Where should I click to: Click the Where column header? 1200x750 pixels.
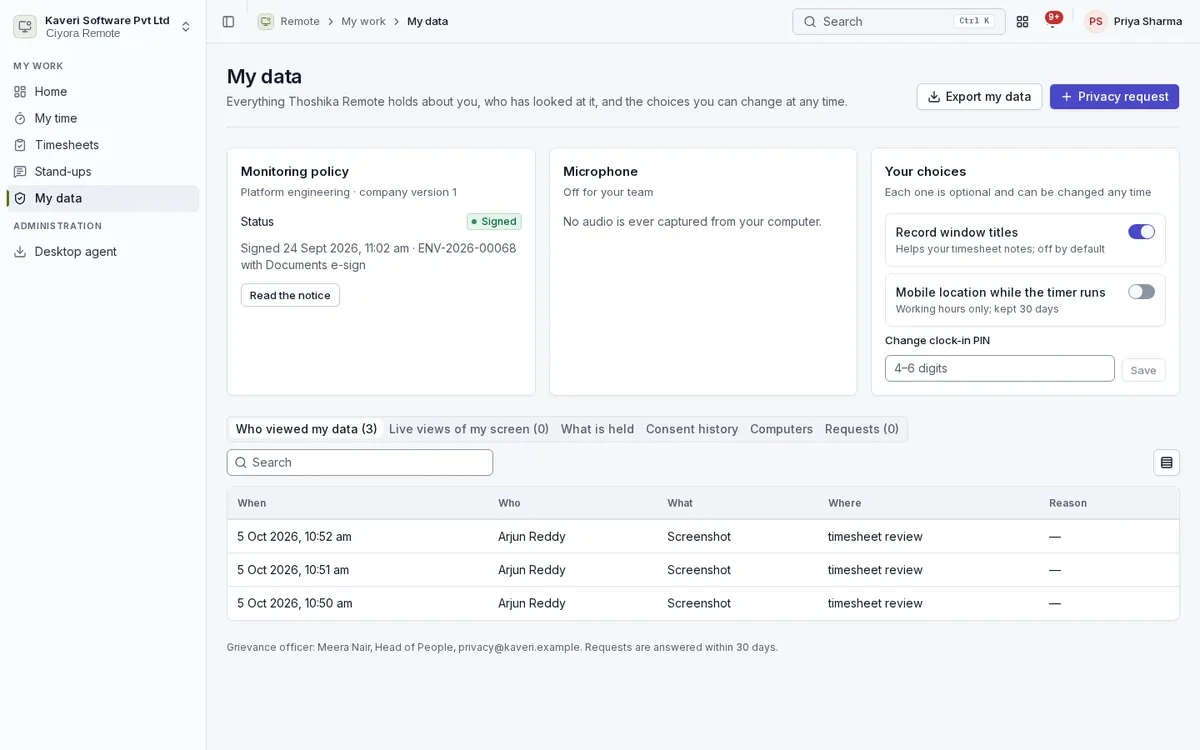pos(844,503)
